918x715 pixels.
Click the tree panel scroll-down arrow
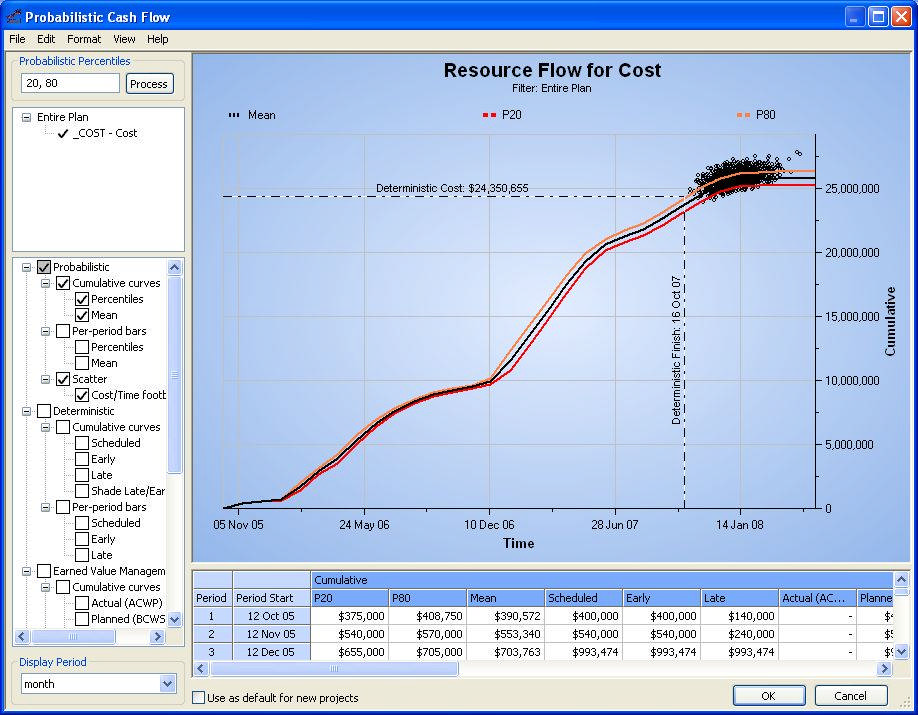(174, 619)
